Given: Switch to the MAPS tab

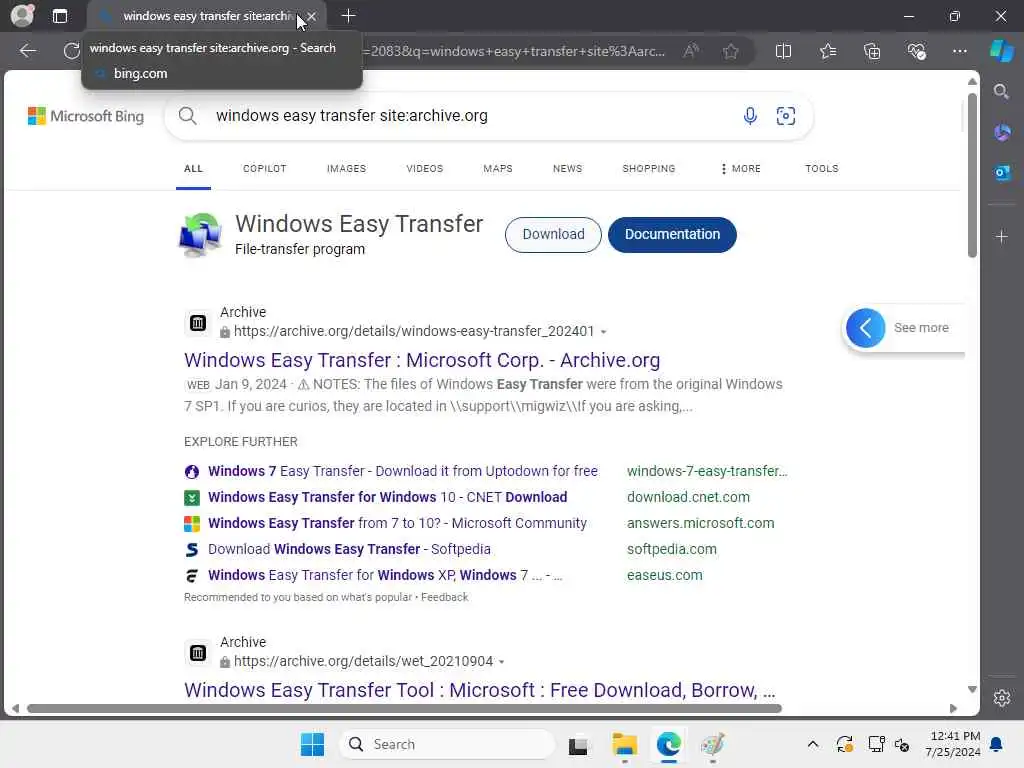Looking at the screenshot, I should tap(498, 168).
